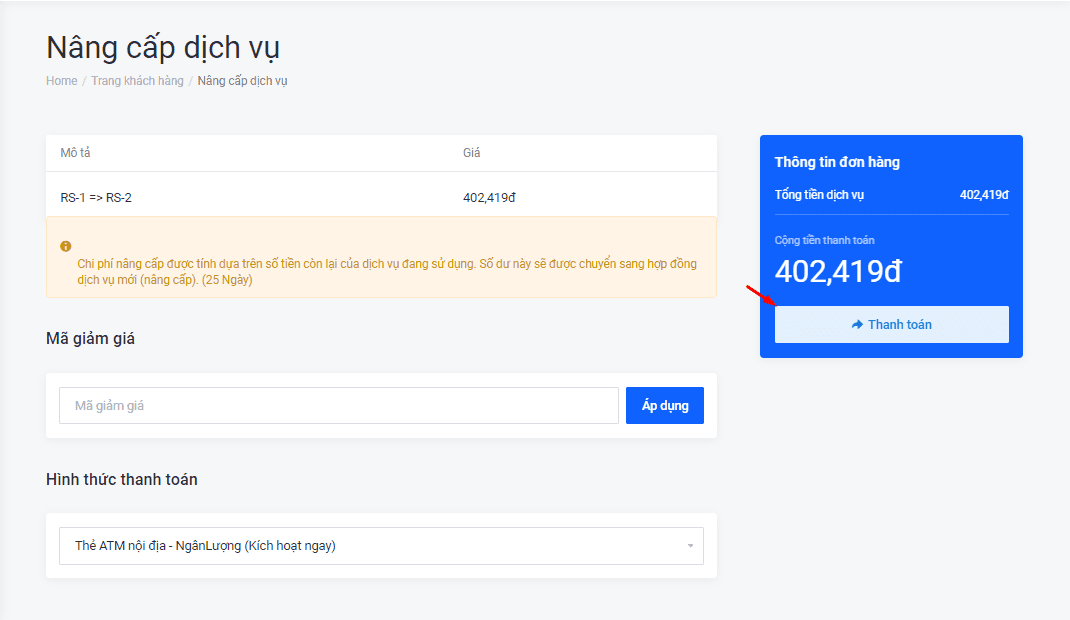1070x620 pixels.
Task: Select the Thẻ ATM nội địa combo box
Action: pos(380,546)
